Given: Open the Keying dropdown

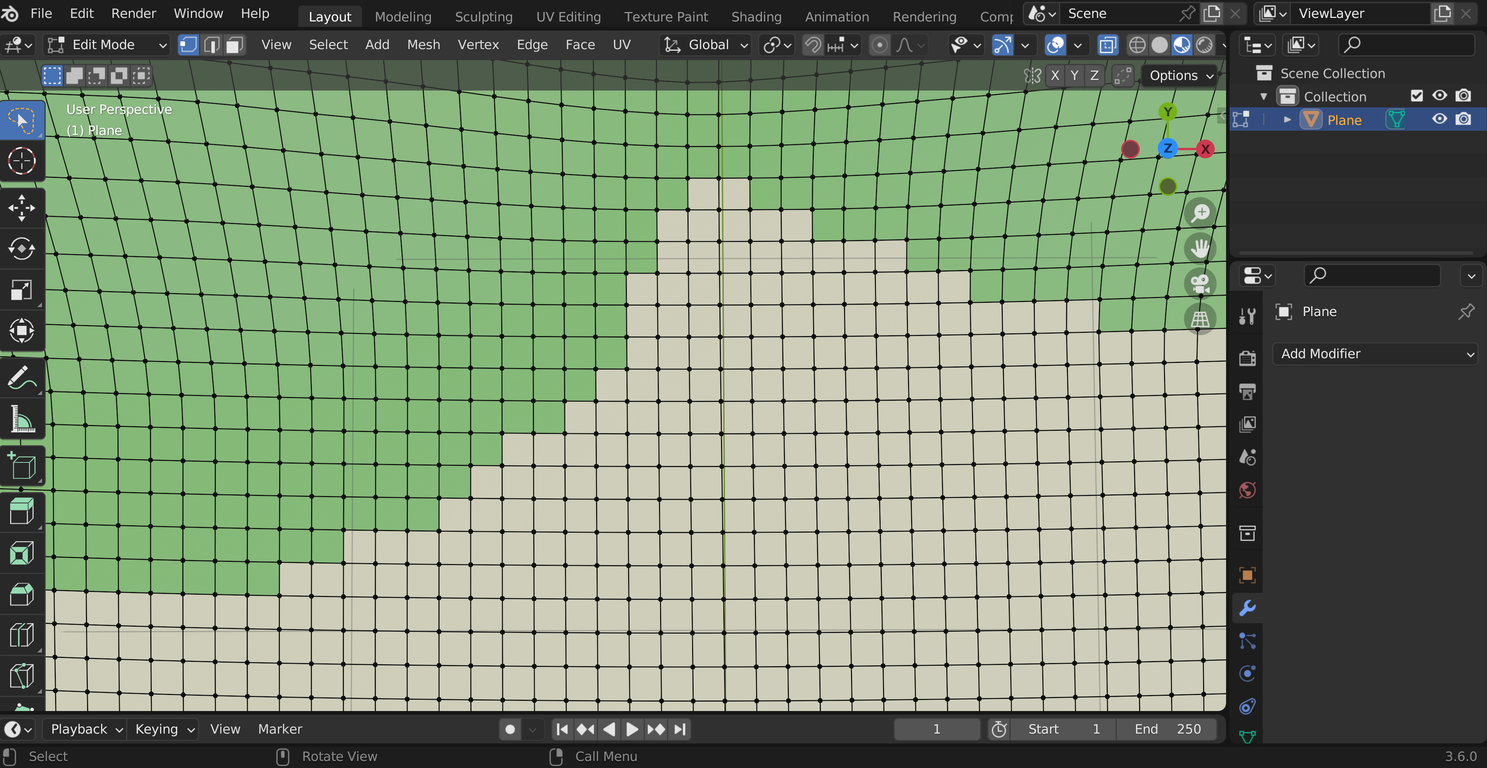Looking at the screenshot, I should [x=165, y=729].
